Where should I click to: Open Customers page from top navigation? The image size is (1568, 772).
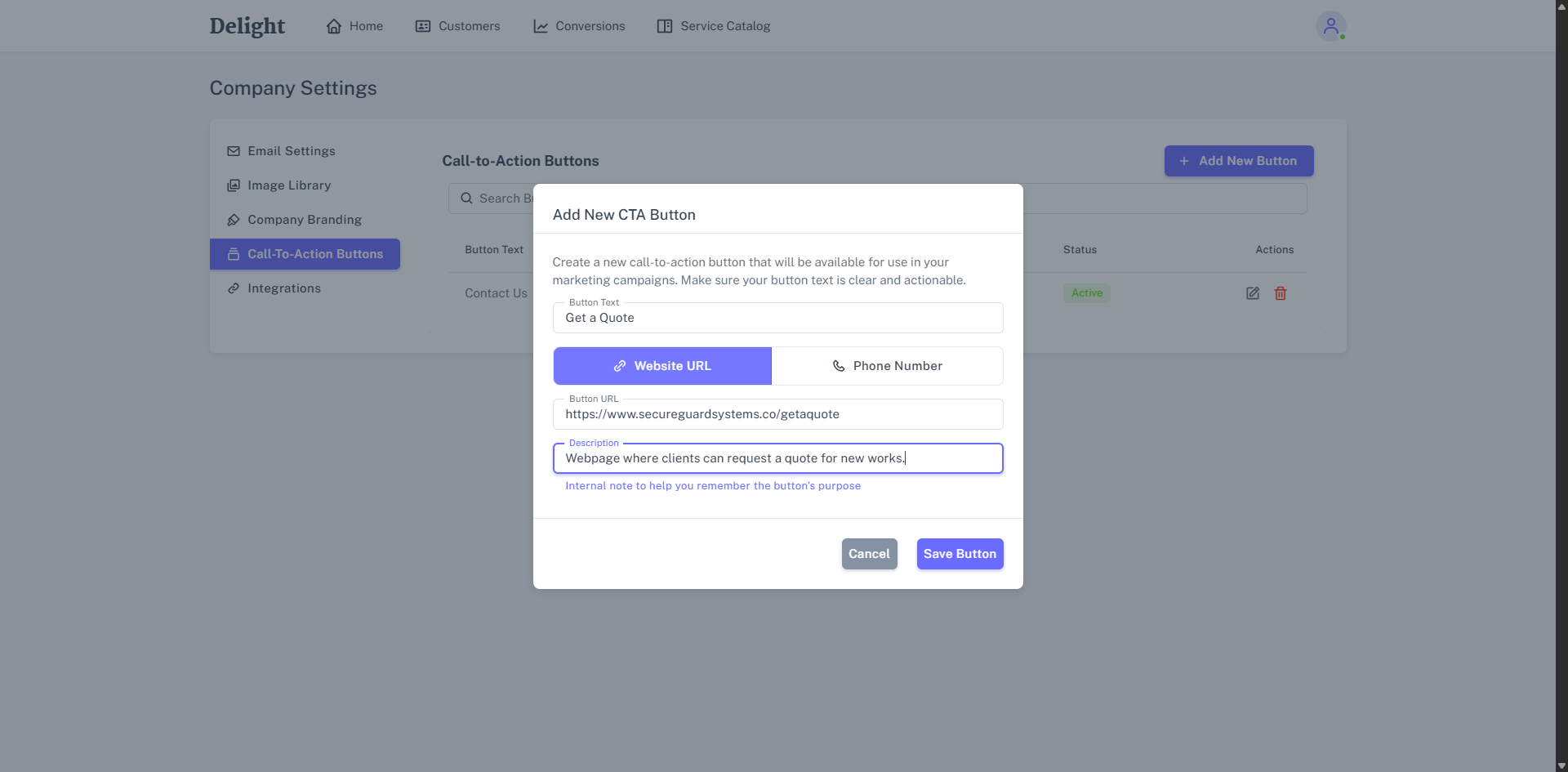click(457, 26)
